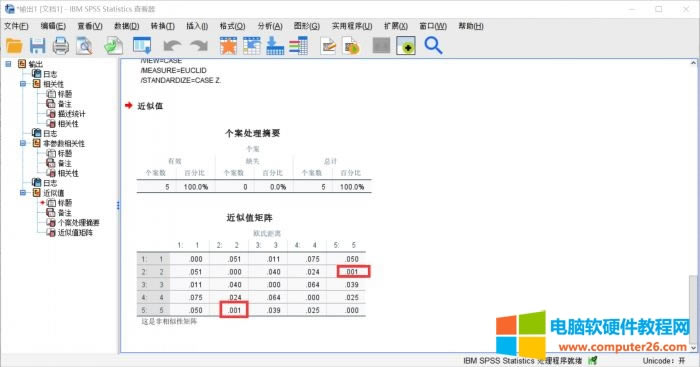Click the Undo arrow icon

coord(172,46)
